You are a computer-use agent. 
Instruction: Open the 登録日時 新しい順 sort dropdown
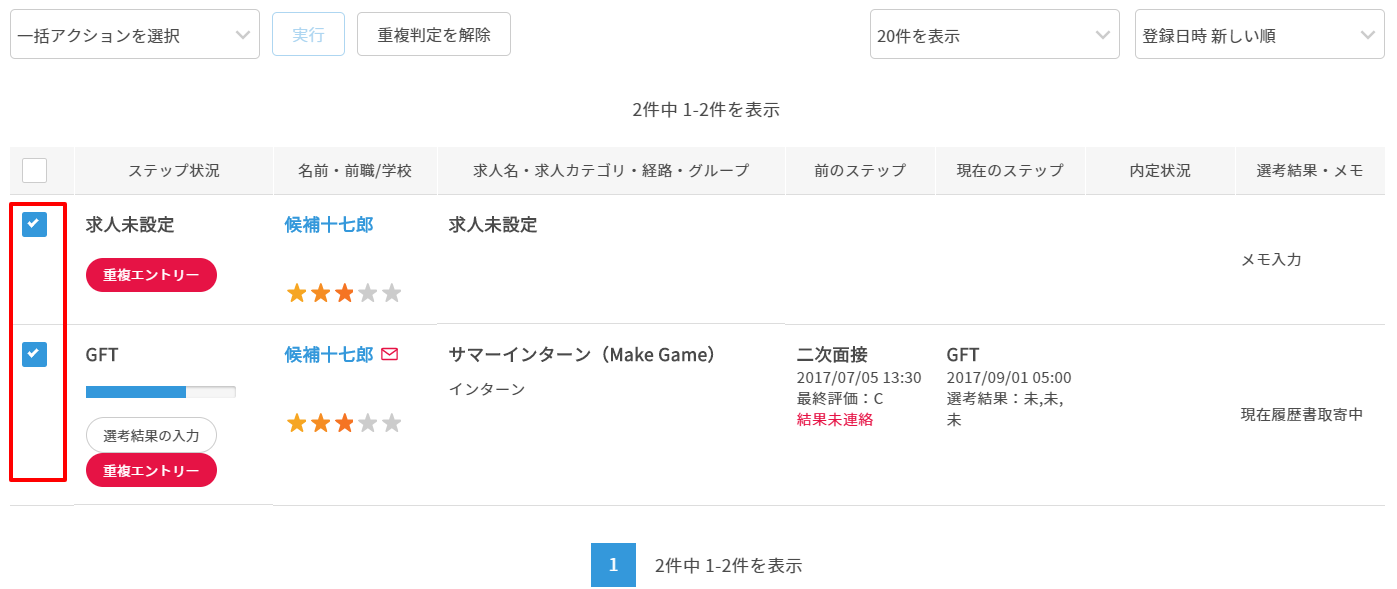click(x=1259, y=35)
